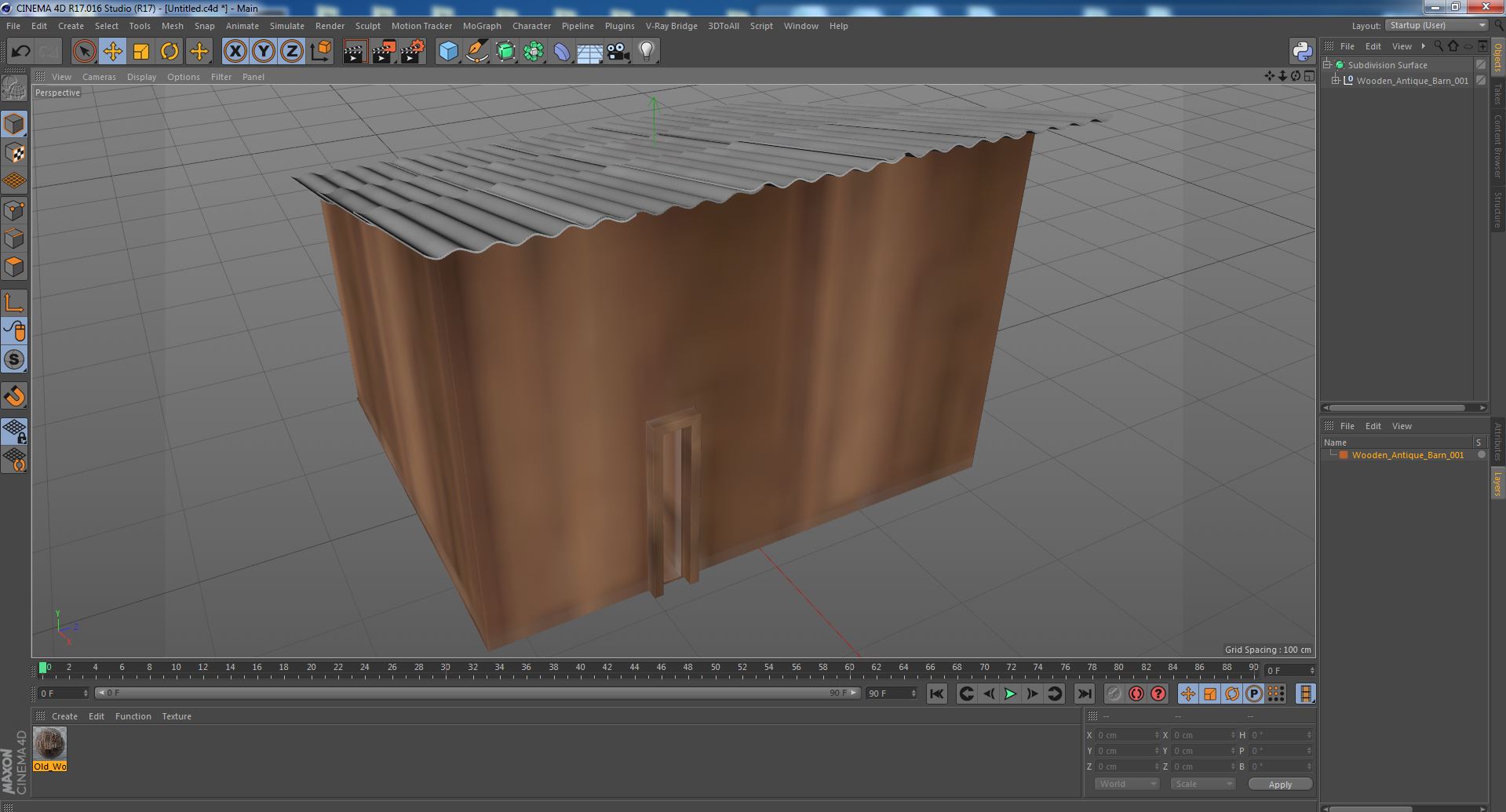This screenshot has width=1506, height=812.
Task: Activate the Scale tool
Action: point(140,52)
